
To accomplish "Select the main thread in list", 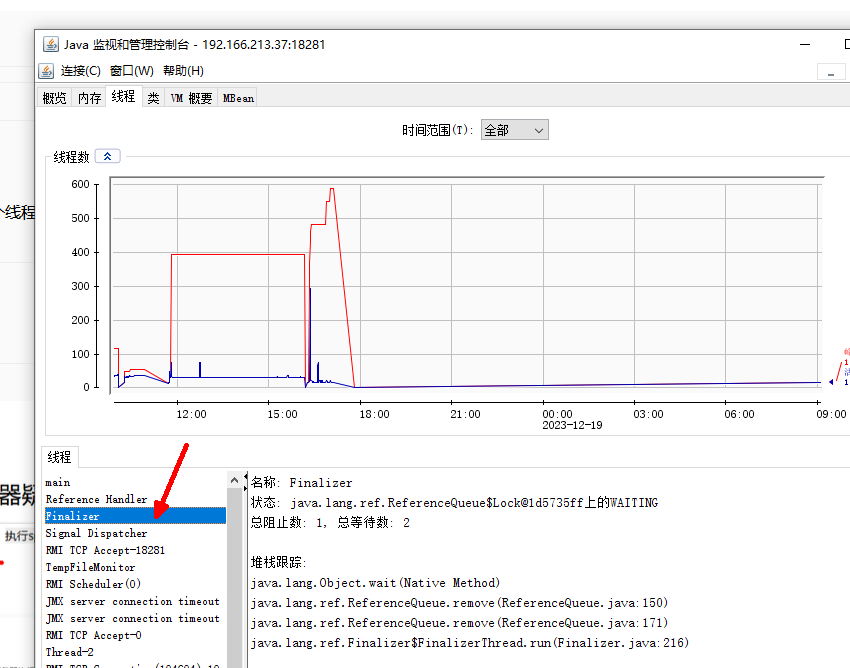I will coord(58,482).
